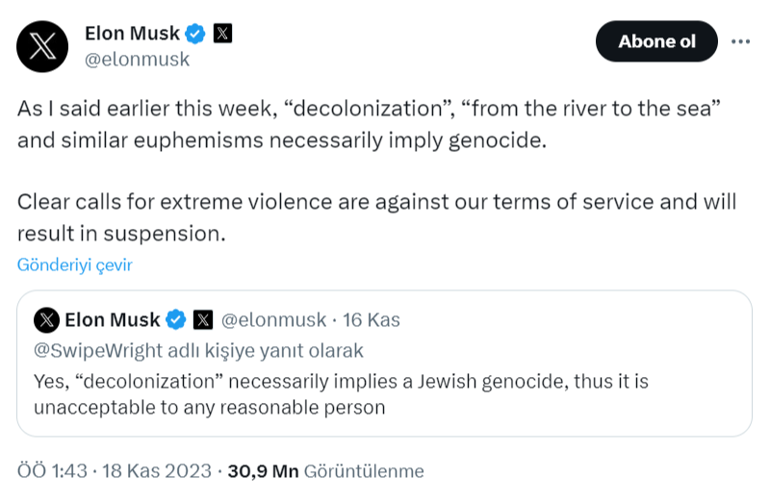Open the @elonmusk handle under the name
Viewport: 770px width, 503px height.
pyautogui.click(x=137, y=59)
